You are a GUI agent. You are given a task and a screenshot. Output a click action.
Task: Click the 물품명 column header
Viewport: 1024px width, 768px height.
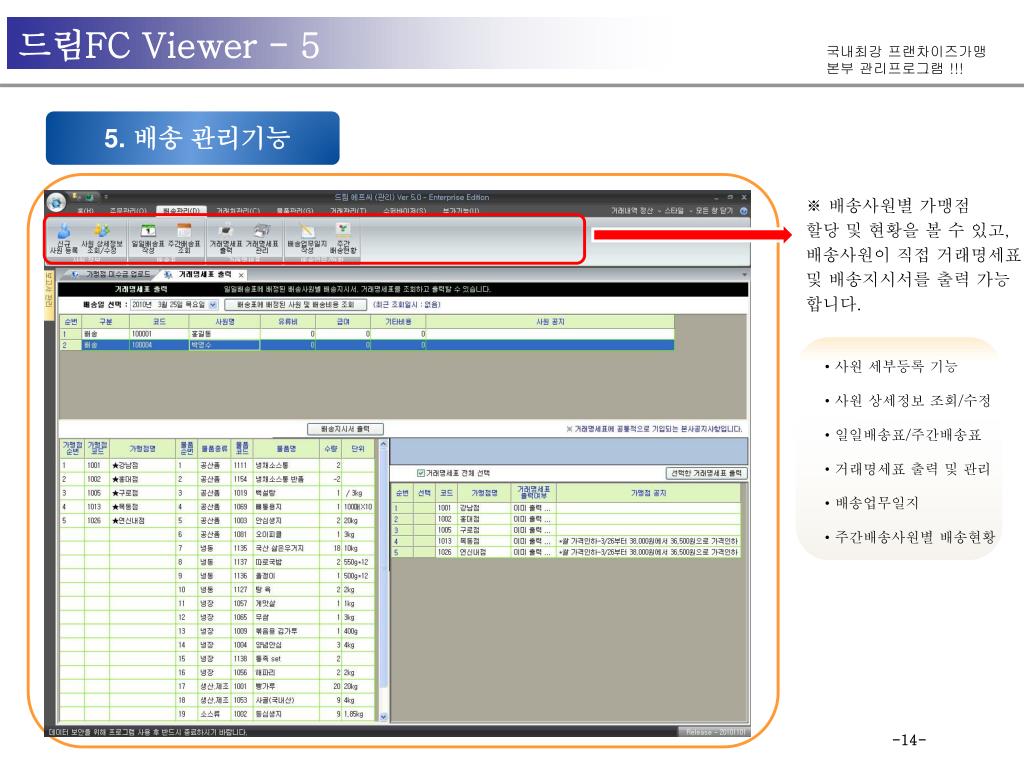coord(286,449)
